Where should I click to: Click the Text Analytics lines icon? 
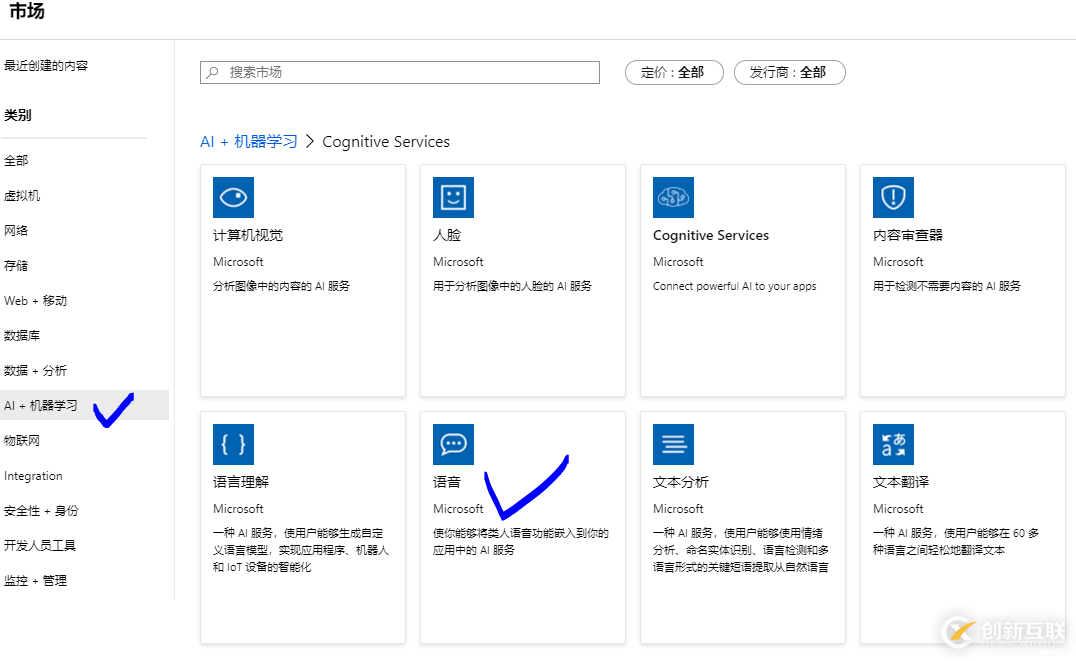(673, 445)
